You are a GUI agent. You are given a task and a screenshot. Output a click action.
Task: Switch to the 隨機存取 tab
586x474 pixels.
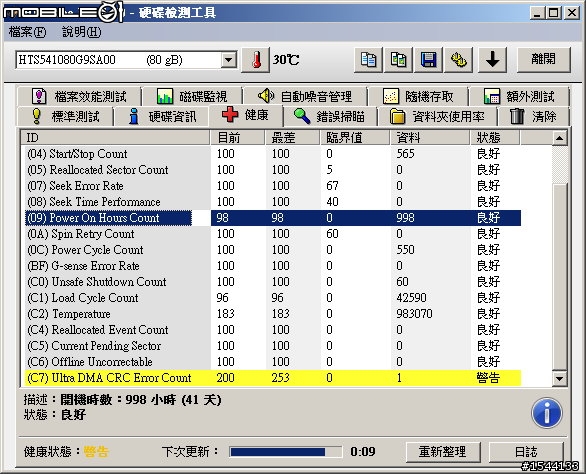(x=418, y=96)
